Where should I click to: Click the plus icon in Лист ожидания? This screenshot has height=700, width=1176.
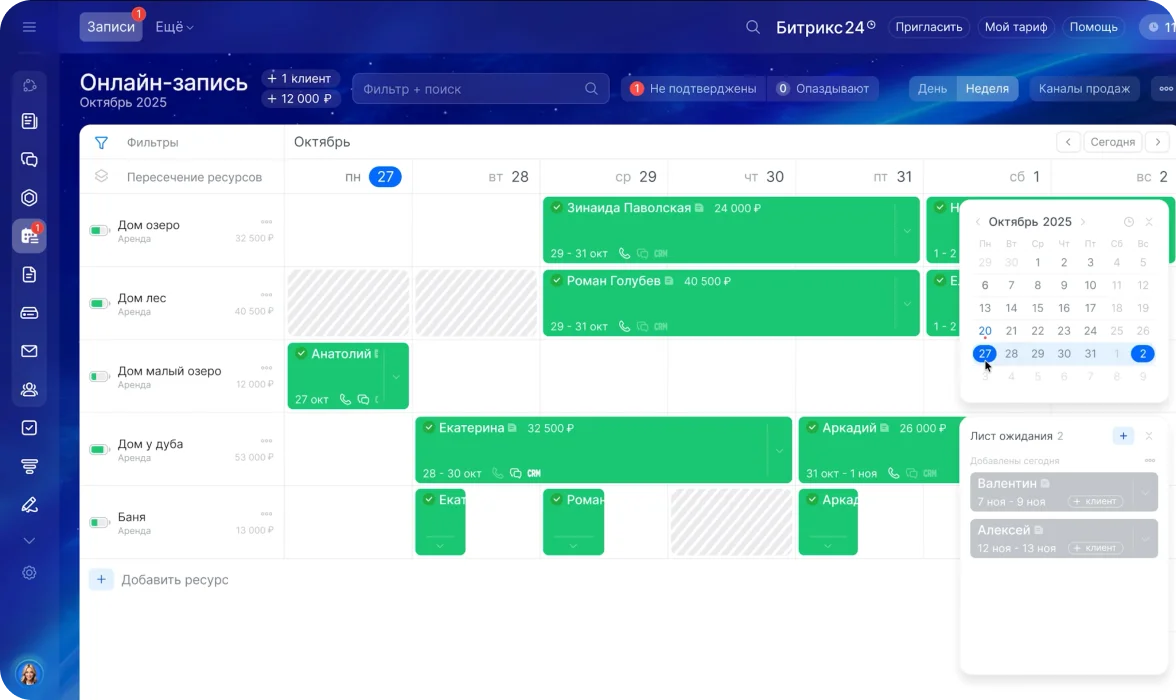[x=1123, y=436]
